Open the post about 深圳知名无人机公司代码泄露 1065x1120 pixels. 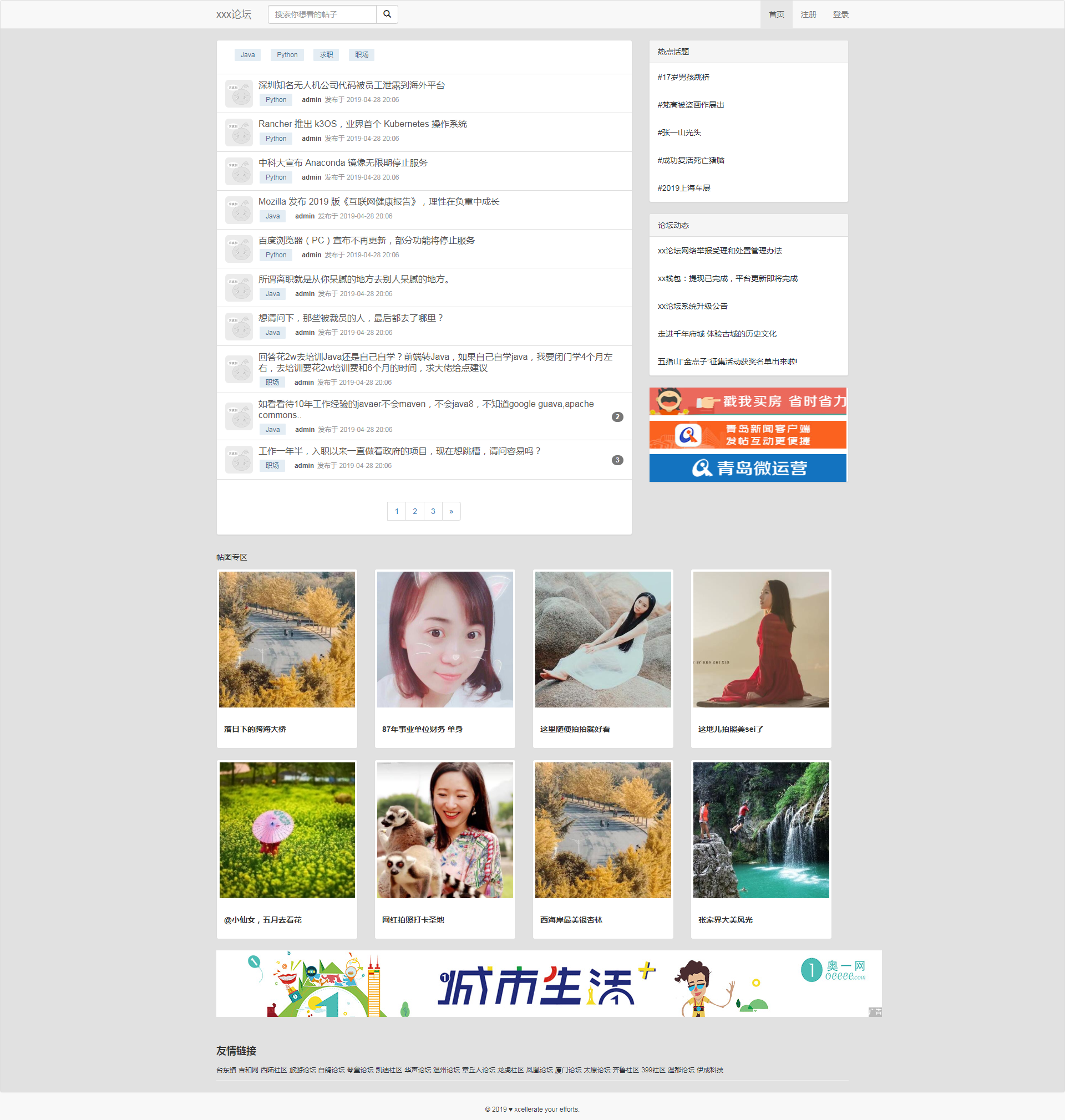point(352,86)
